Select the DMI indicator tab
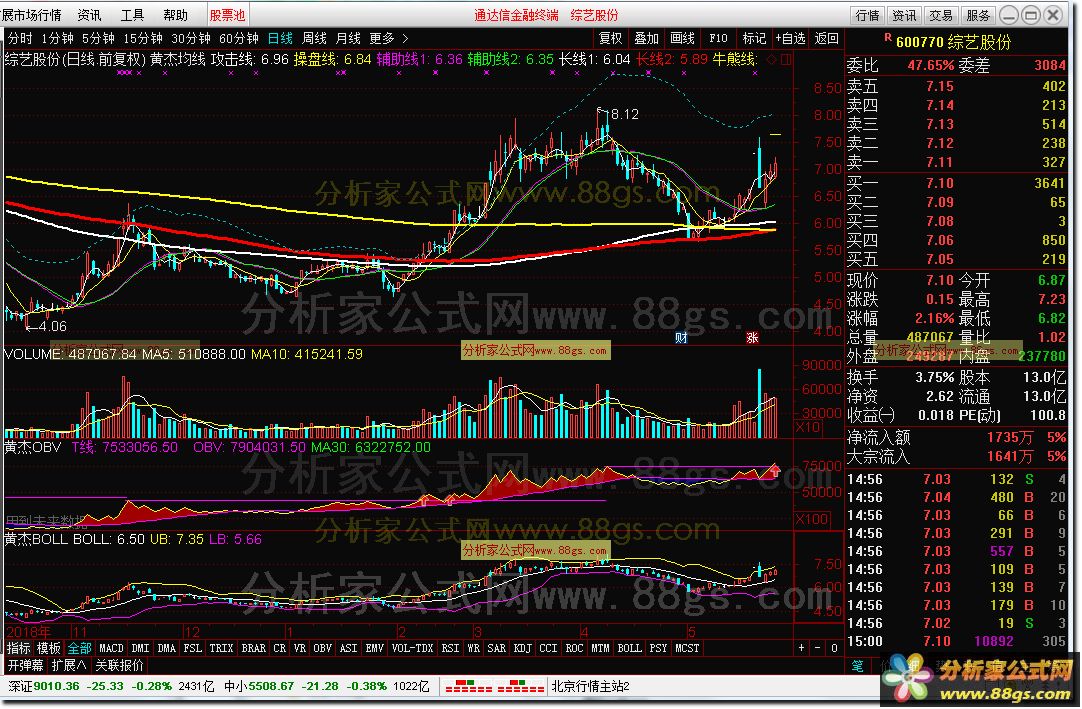Screen dimensions: 1082x709 [x=140, y=648]
